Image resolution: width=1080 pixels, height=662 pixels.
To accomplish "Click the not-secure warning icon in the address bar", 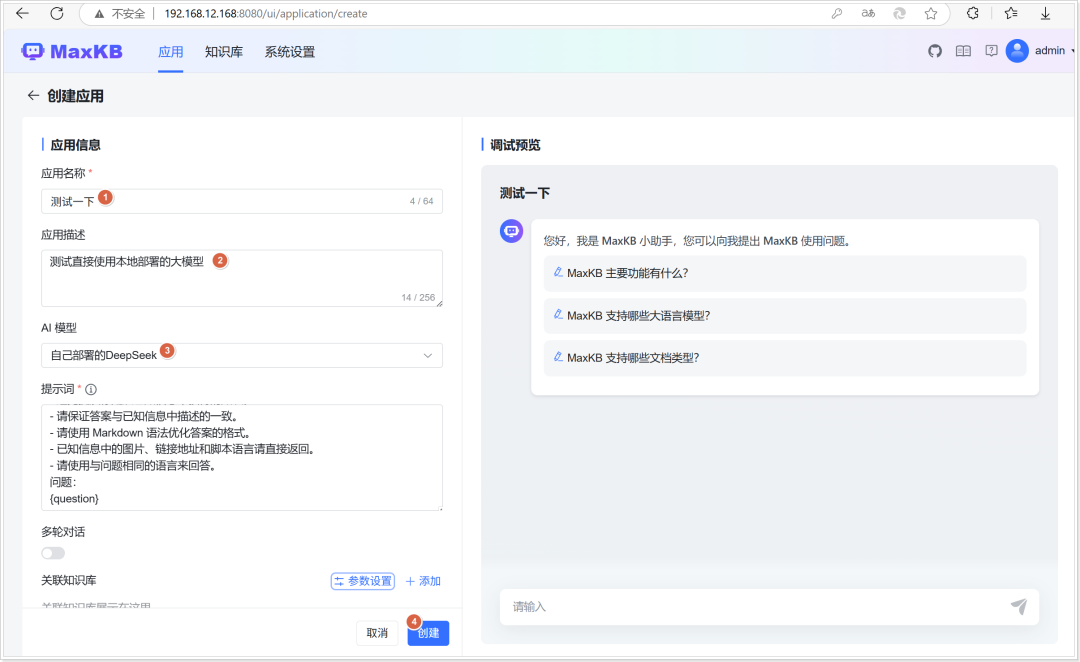I will point(99,14).
